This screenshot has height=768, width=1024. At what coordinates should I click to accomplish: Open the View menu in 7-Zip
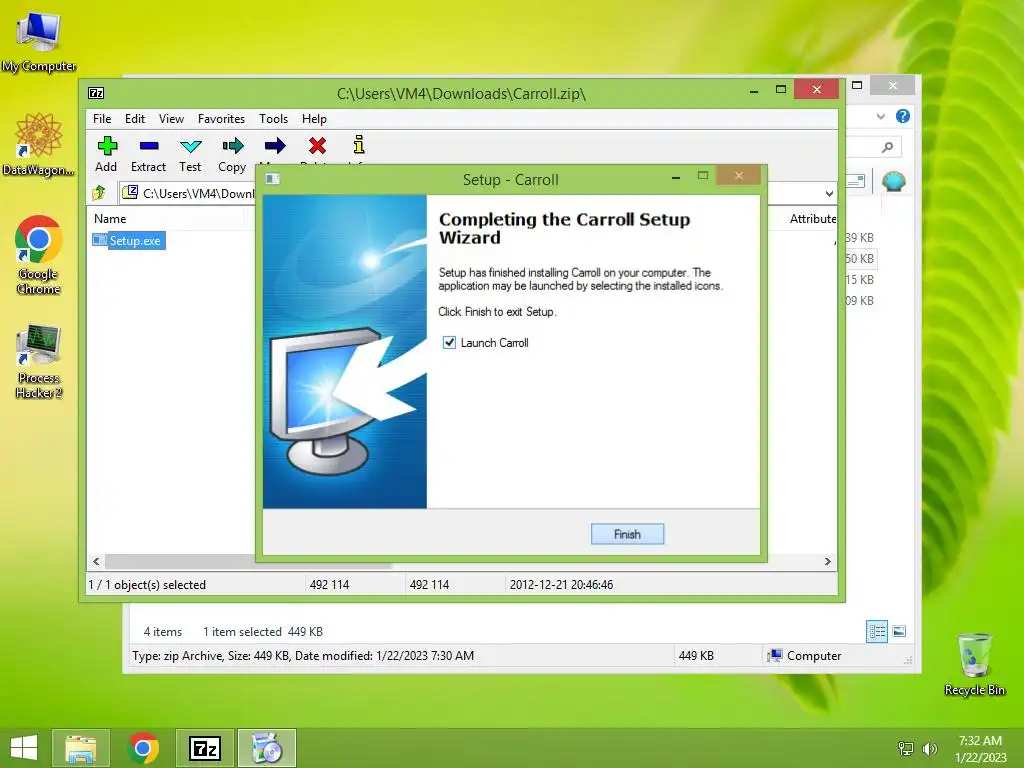coord(171,119)
